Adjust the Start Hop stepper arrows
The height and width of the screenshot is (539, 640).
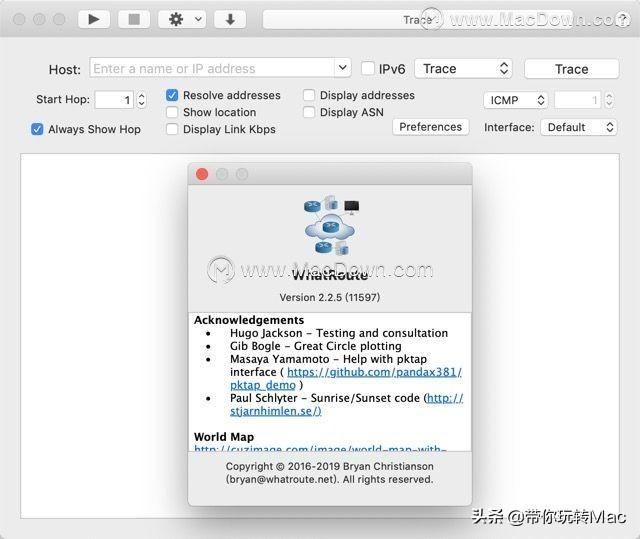[141, 100]
